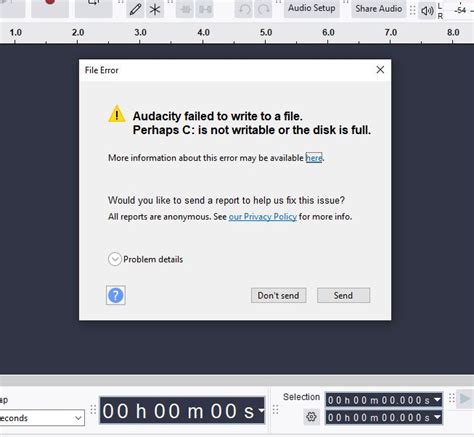Open the main time display format dropdown arrow
This screenshot has width=474, height=437.
tap(261, 410)
